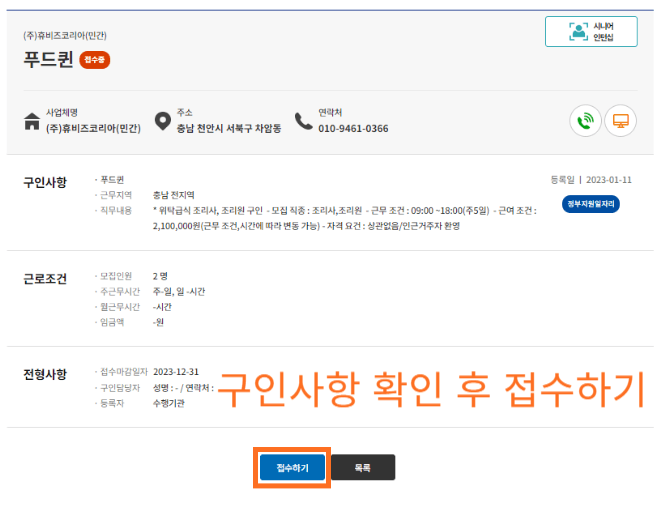Open the 시니어 인턴십 badge button
This screenshot has height=508, width=661.
pyautogui.click(x=591, y=32)
